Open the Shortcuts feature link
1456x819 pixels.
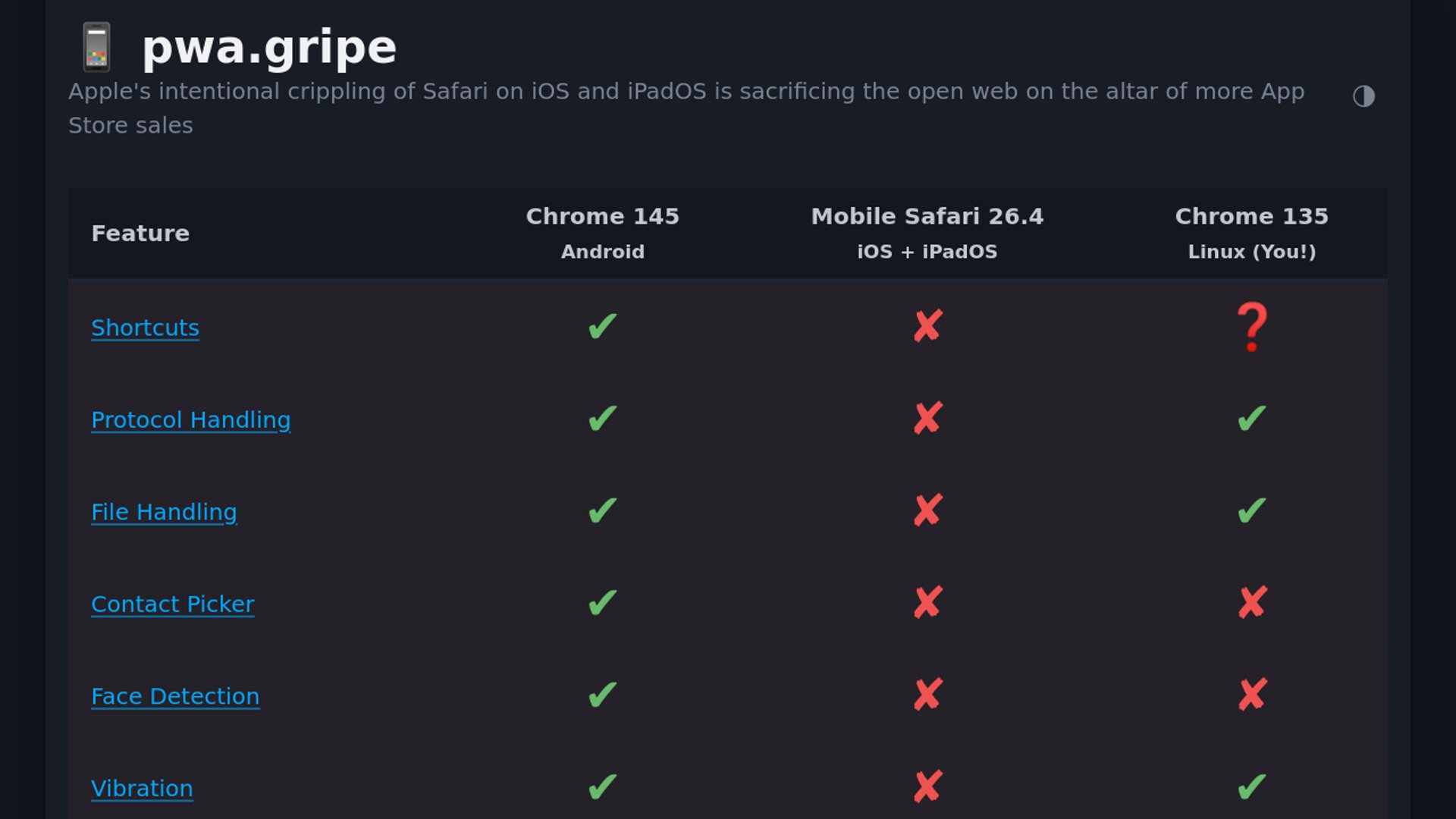[x=145, y=328]
